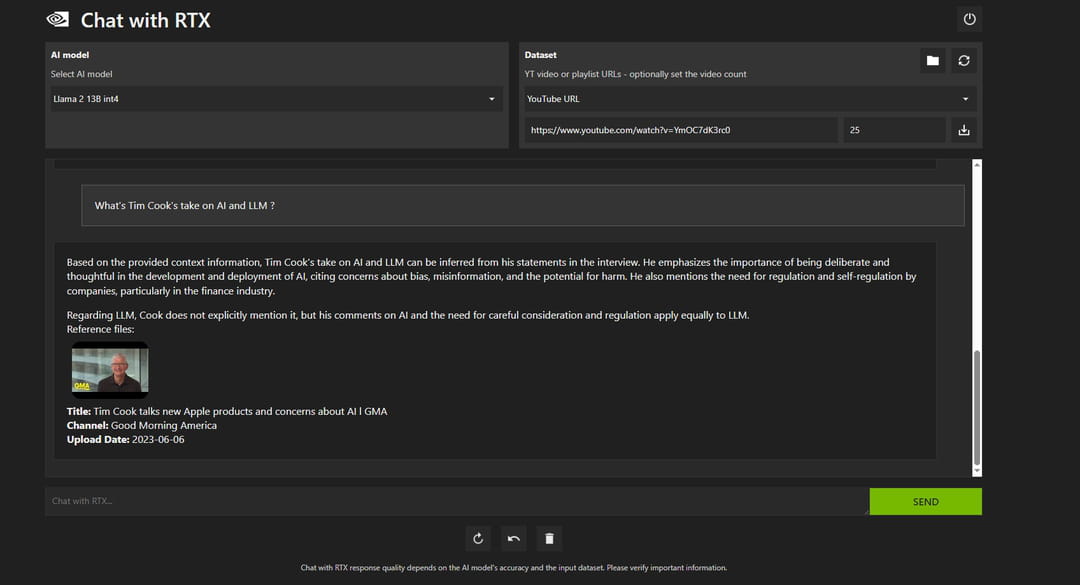Click the SEND button

[x=925, y=502]
